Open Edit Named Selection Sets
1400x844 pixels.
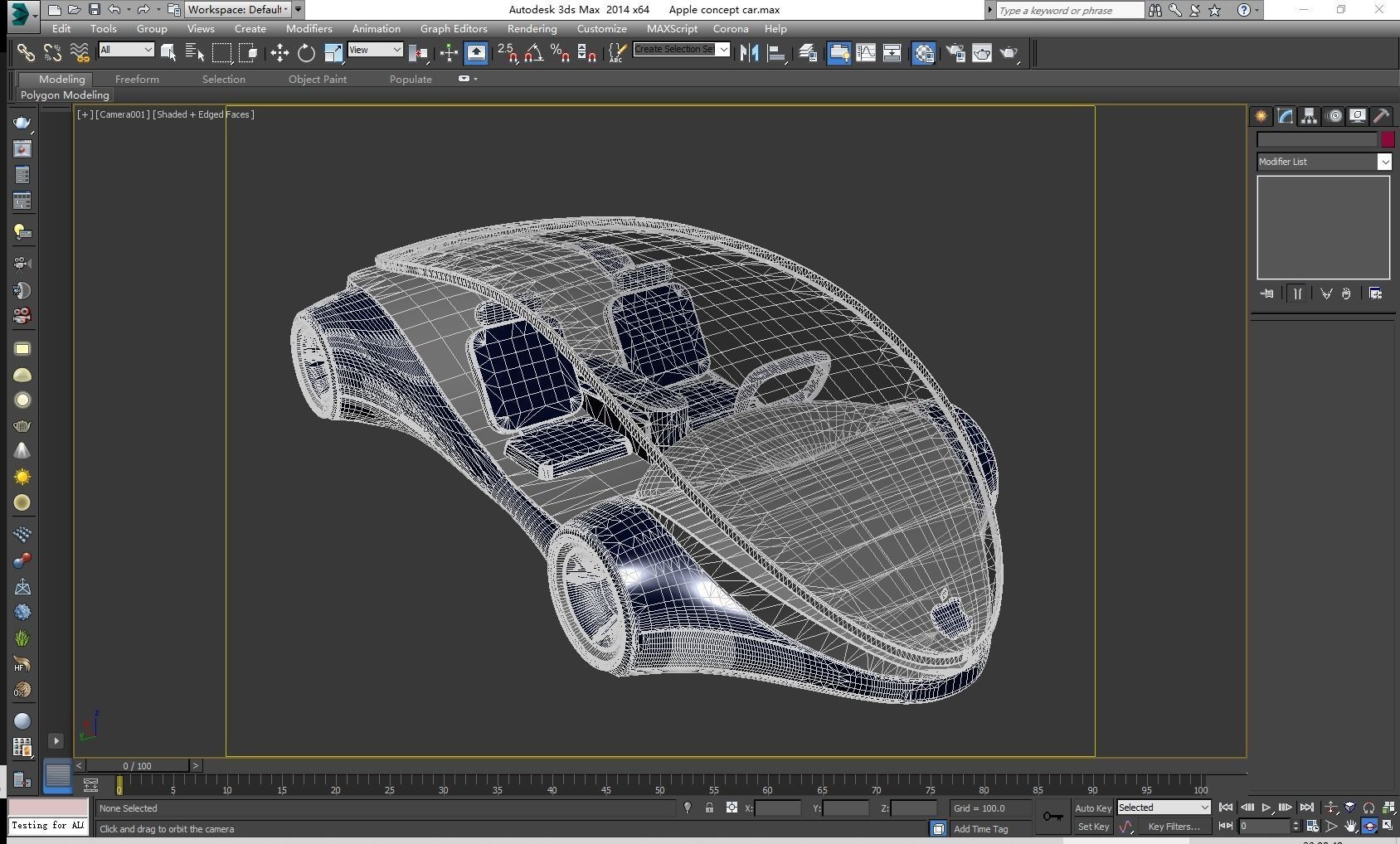617,53
